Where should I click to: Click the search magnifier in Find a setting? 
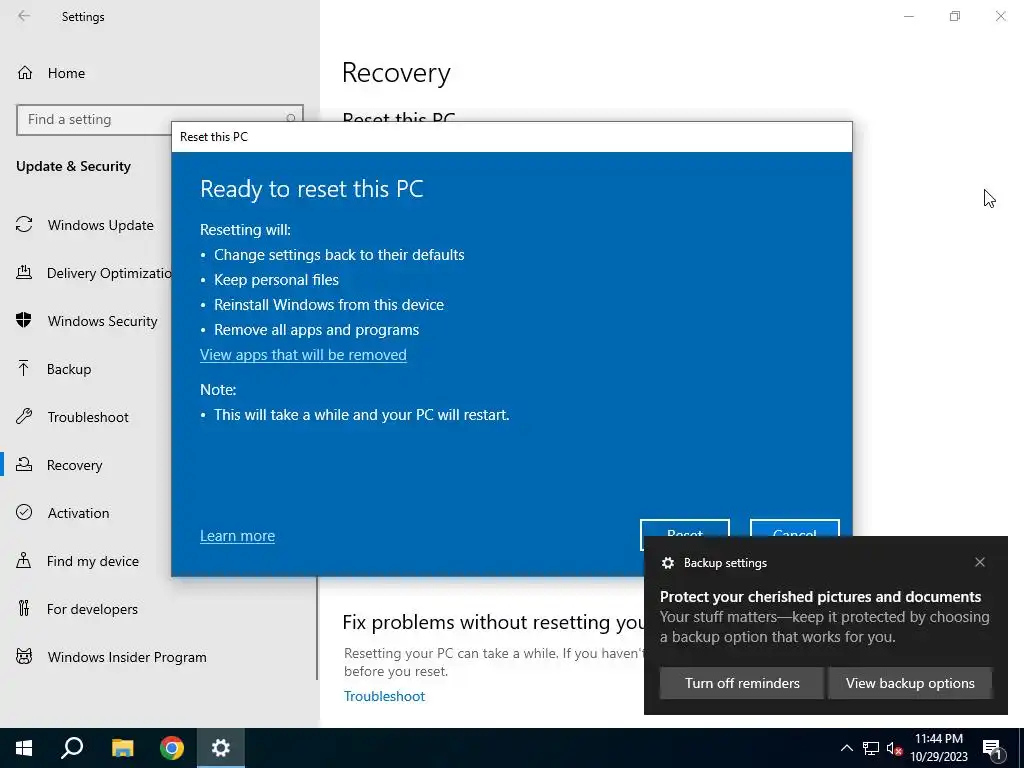291,118
